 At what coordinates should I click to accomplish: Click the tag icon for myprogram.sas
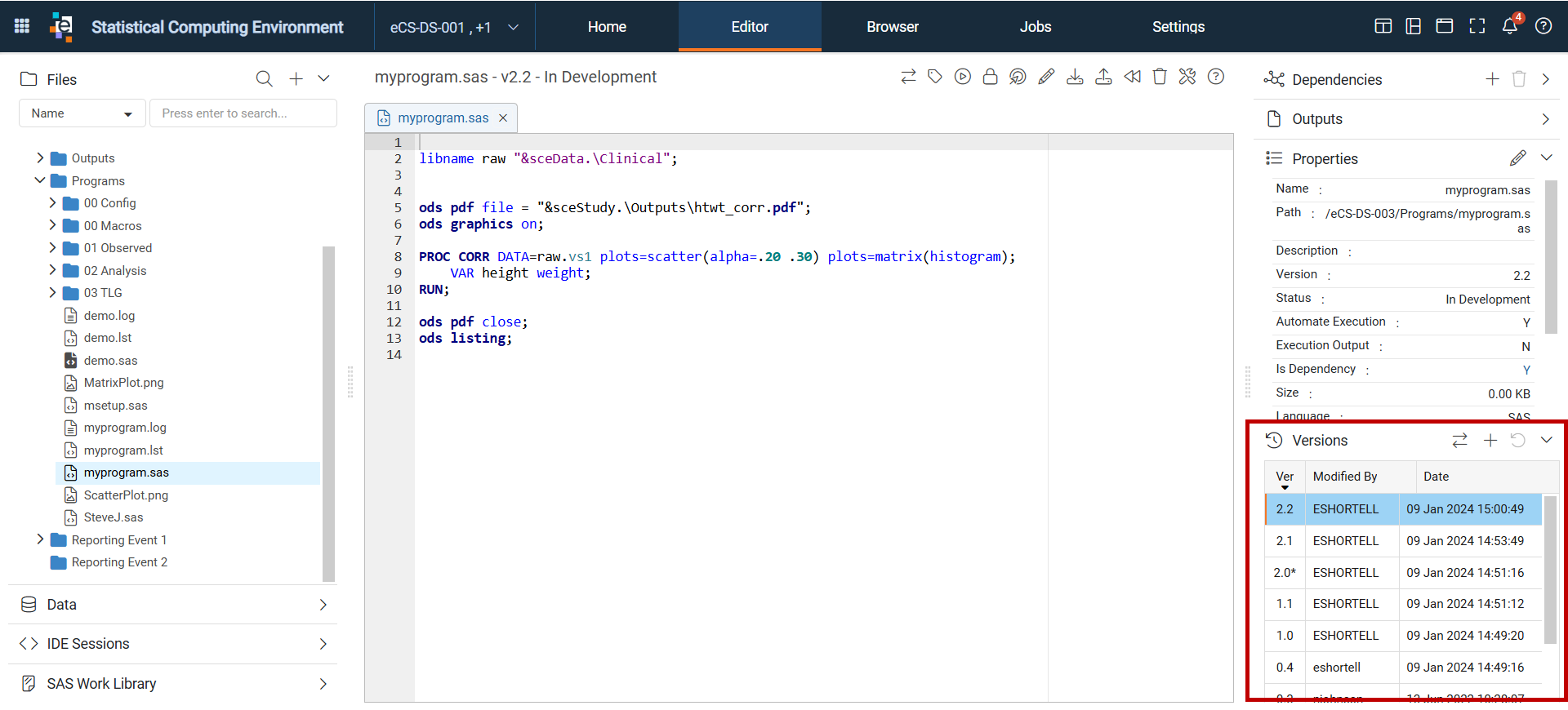[935, 77]
